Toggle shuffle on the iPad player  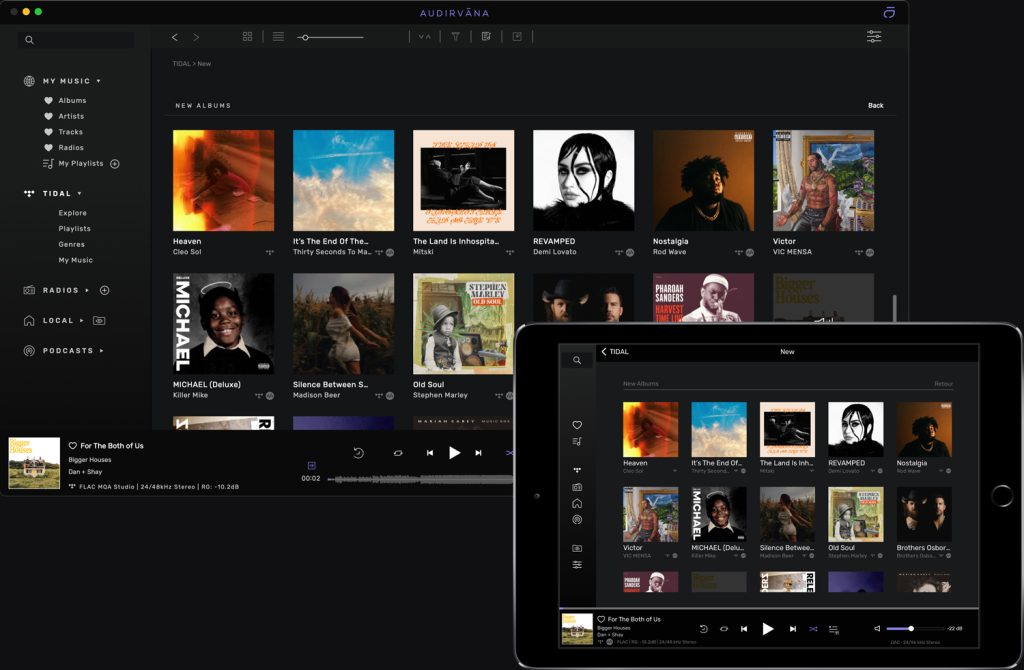pos(813,629)
